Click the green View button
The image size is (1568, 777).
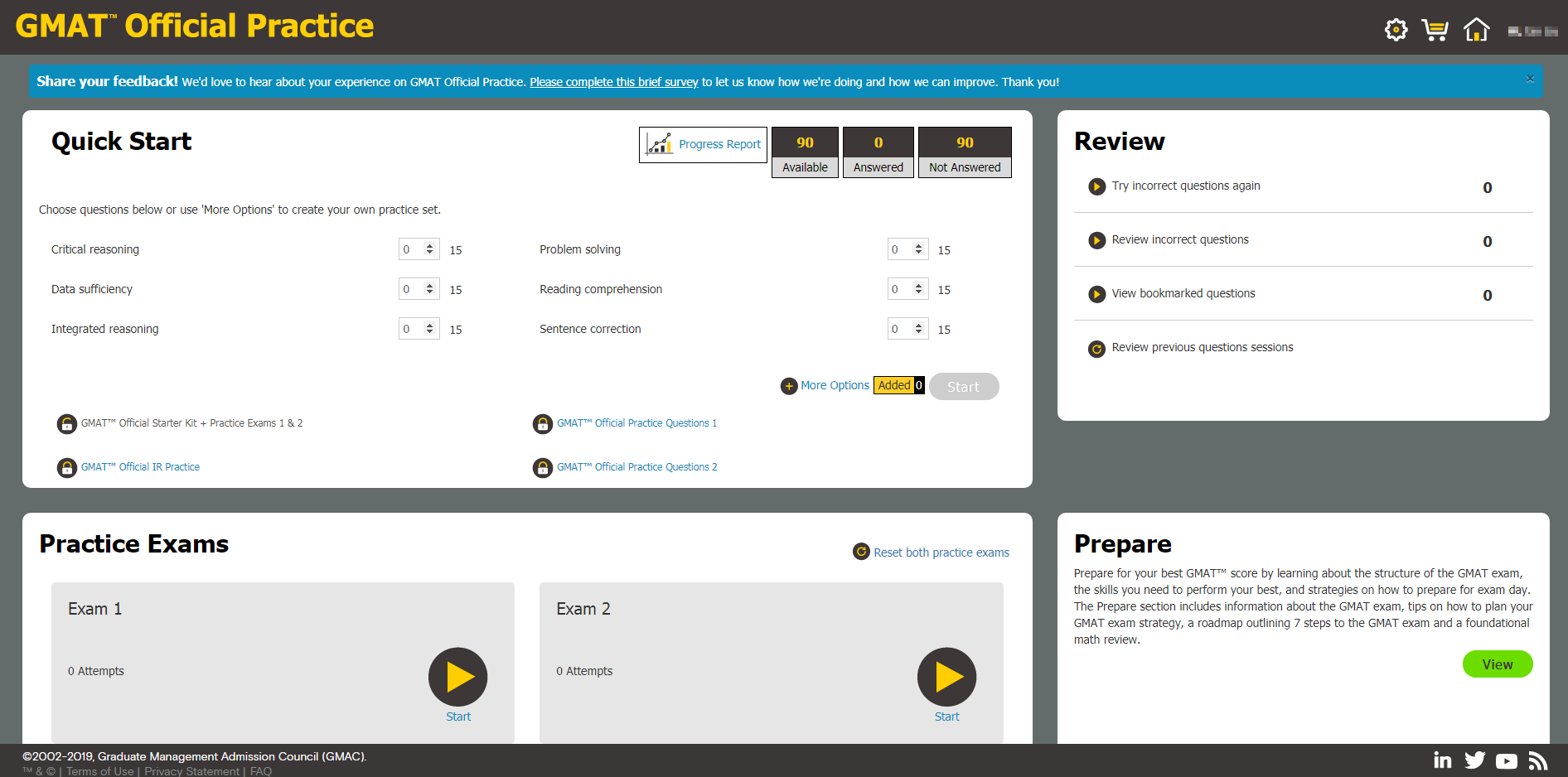1497,664
